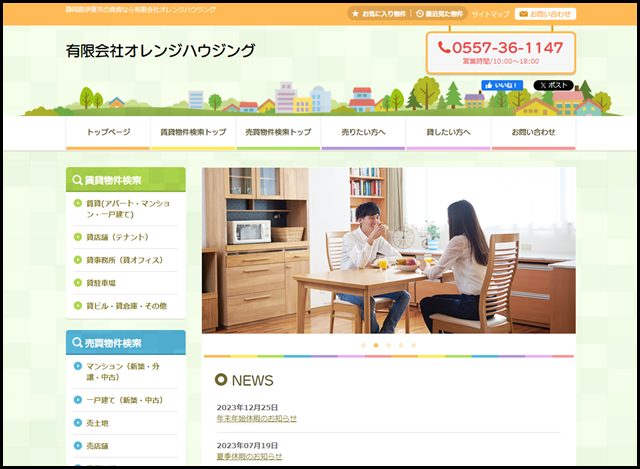The image size is (640, 469).
Task: Open the 売りたい方へ navigation item
Action: tap(363, 133)
